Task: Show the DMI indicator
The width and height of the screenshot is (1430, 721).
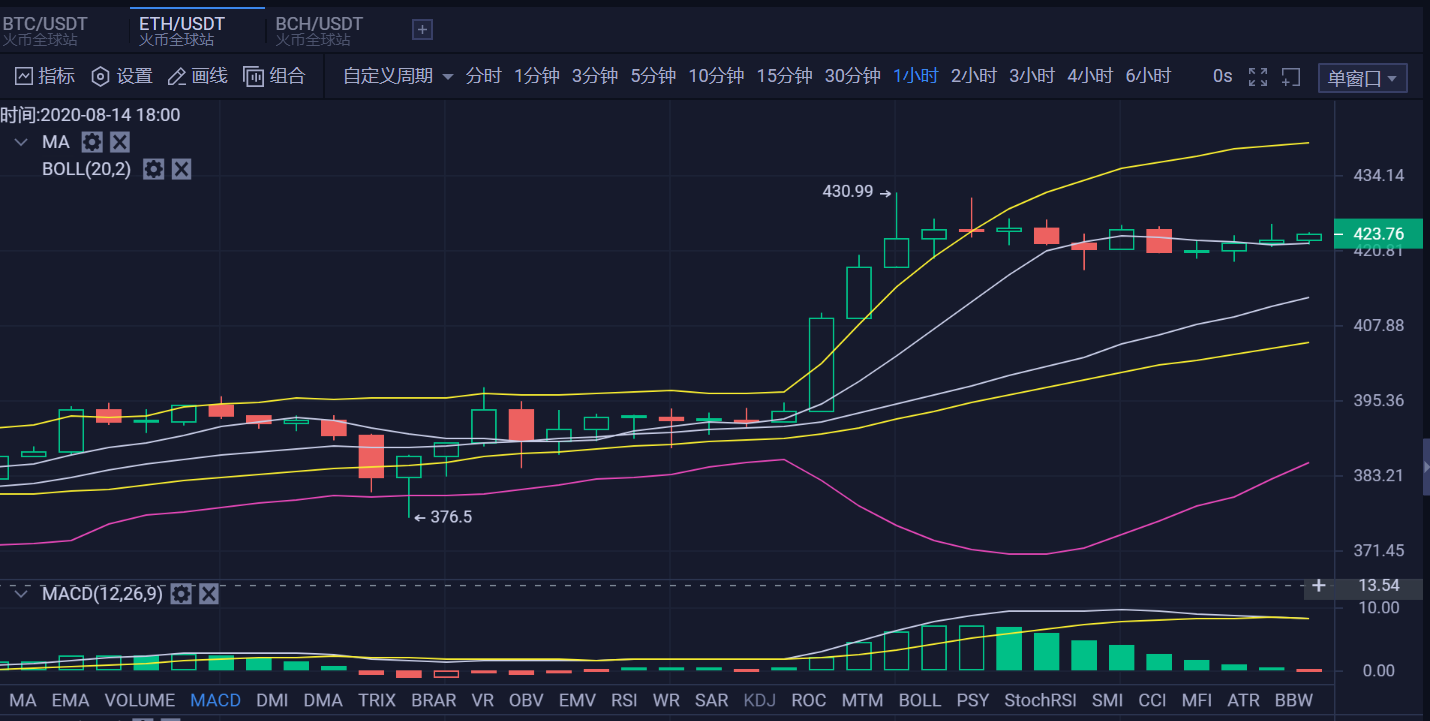Action: click(x=272, y=700)
